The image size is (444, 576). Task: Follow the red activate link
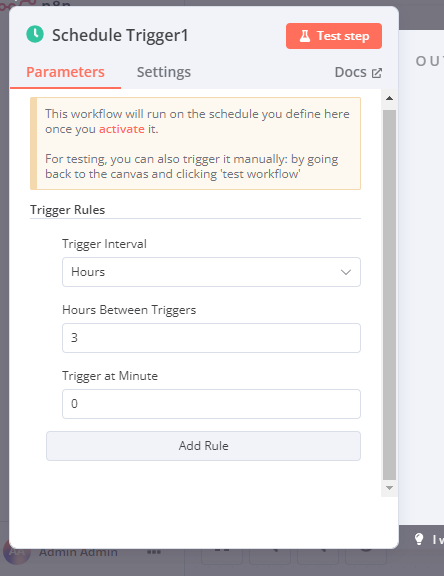tap(122, 129)
